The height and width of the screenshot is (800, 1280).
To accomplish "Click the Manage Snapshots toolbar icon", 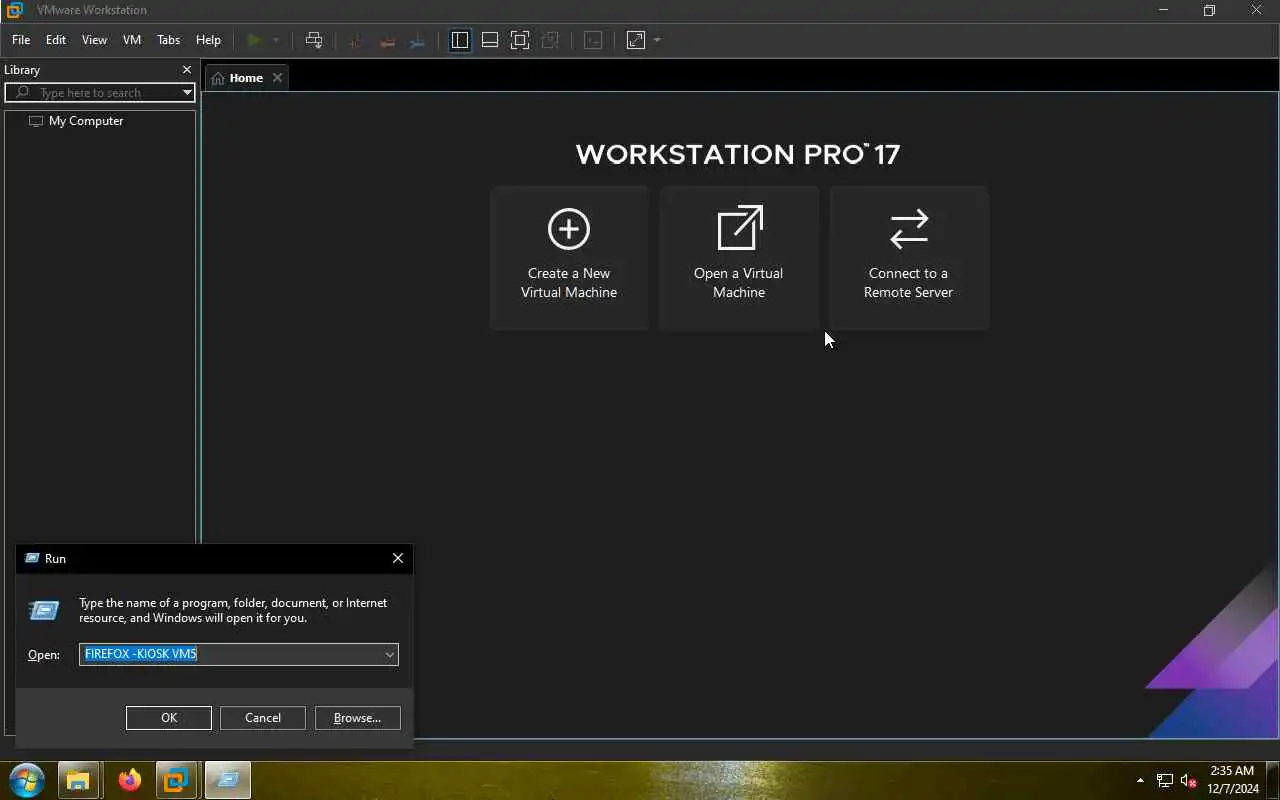I will click(418, 40).
